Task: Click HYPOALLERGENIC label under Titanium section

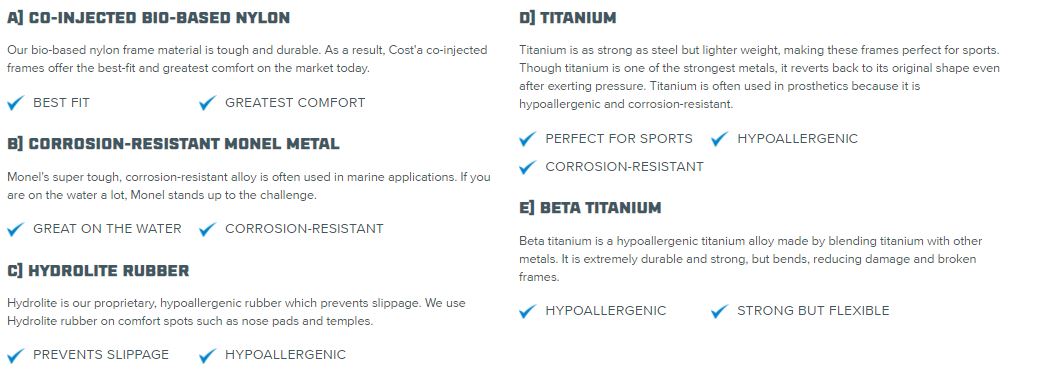Action: tap(798, 138)
